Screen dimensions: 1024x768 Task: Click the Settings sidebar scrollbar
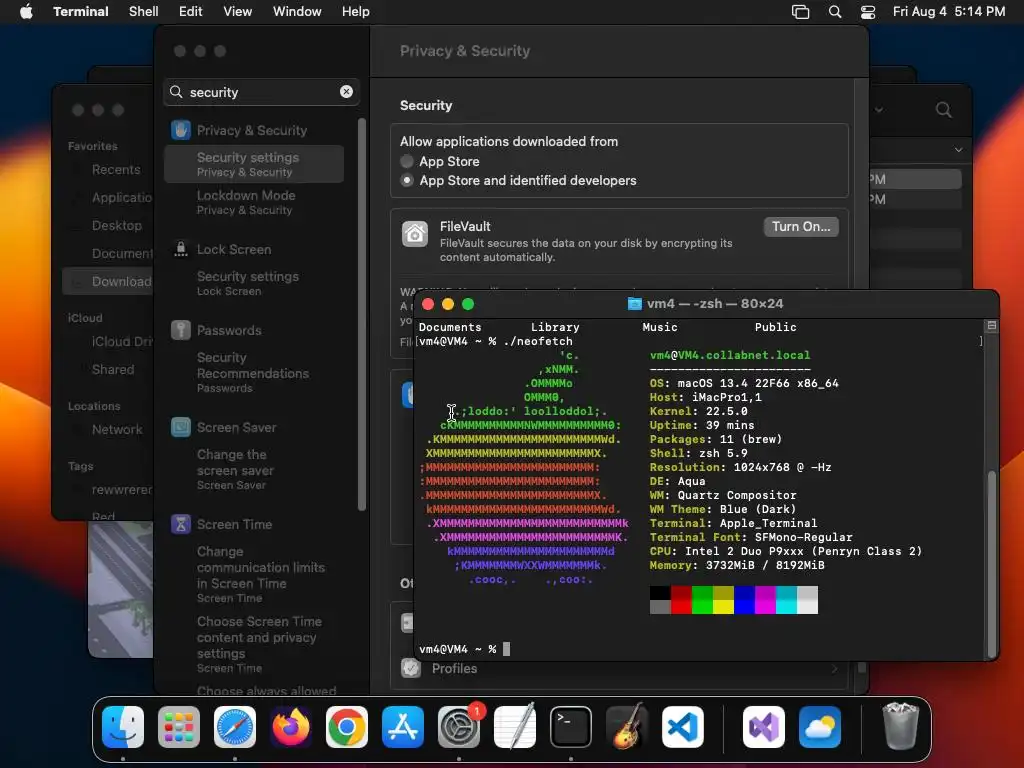362,313
